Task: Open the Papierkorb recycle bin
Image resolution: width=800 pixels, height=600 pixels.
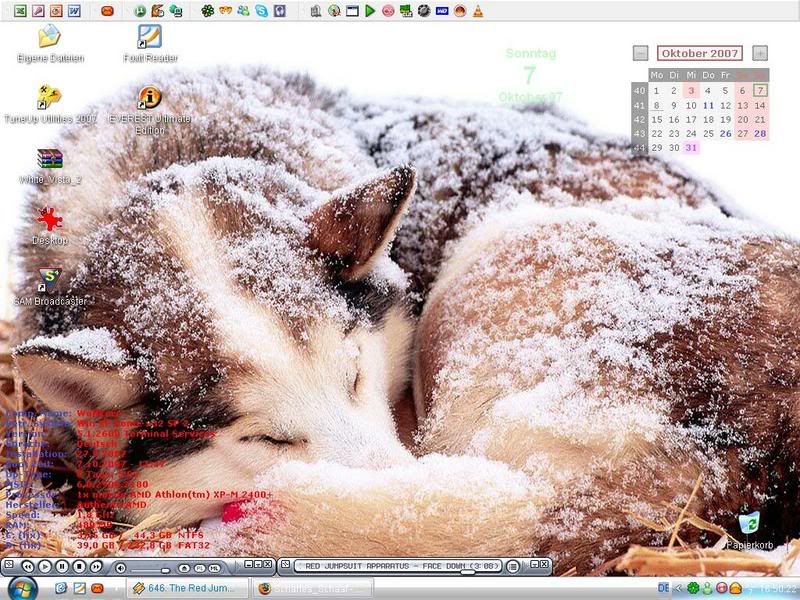Action: pos(749,523)
